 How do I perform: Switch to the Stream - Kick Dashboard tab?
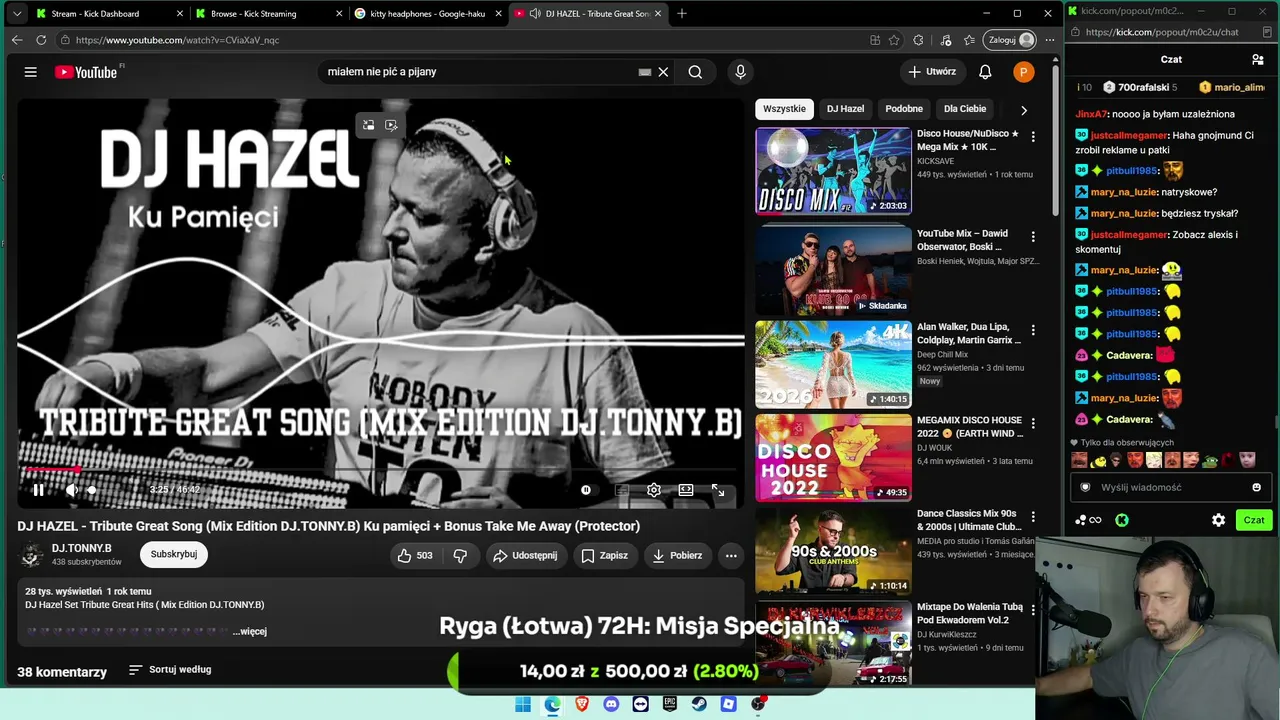point(106,14)
